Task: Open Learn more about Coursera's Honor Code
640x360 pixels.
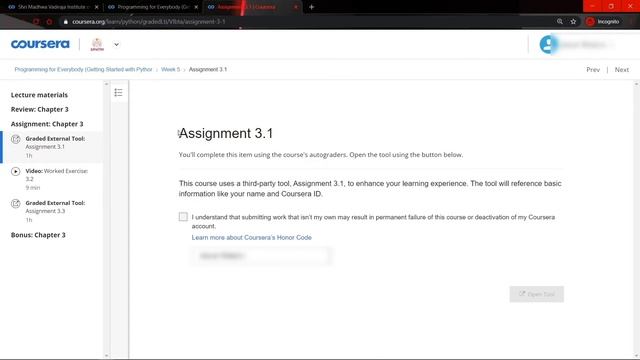Action: click(251, 238)
